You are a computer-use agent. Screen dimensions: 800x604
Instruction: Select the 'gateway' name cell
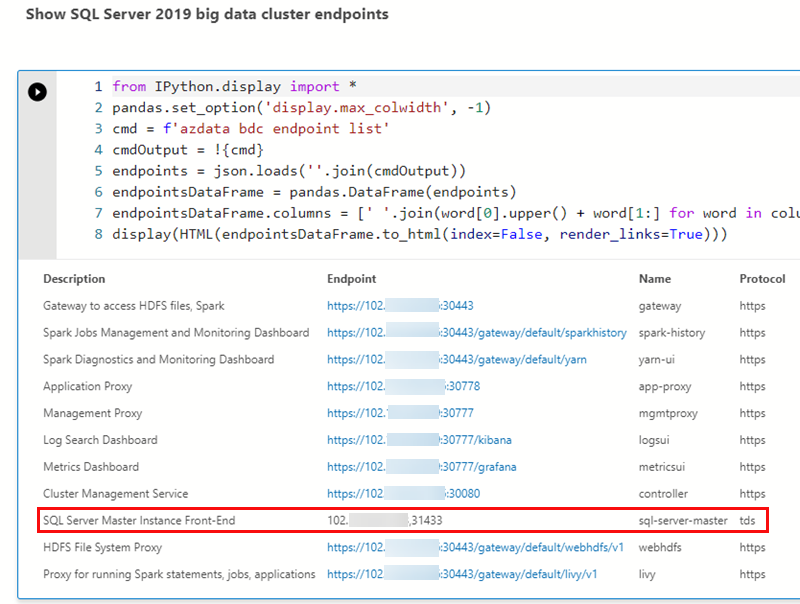point(660,306)
